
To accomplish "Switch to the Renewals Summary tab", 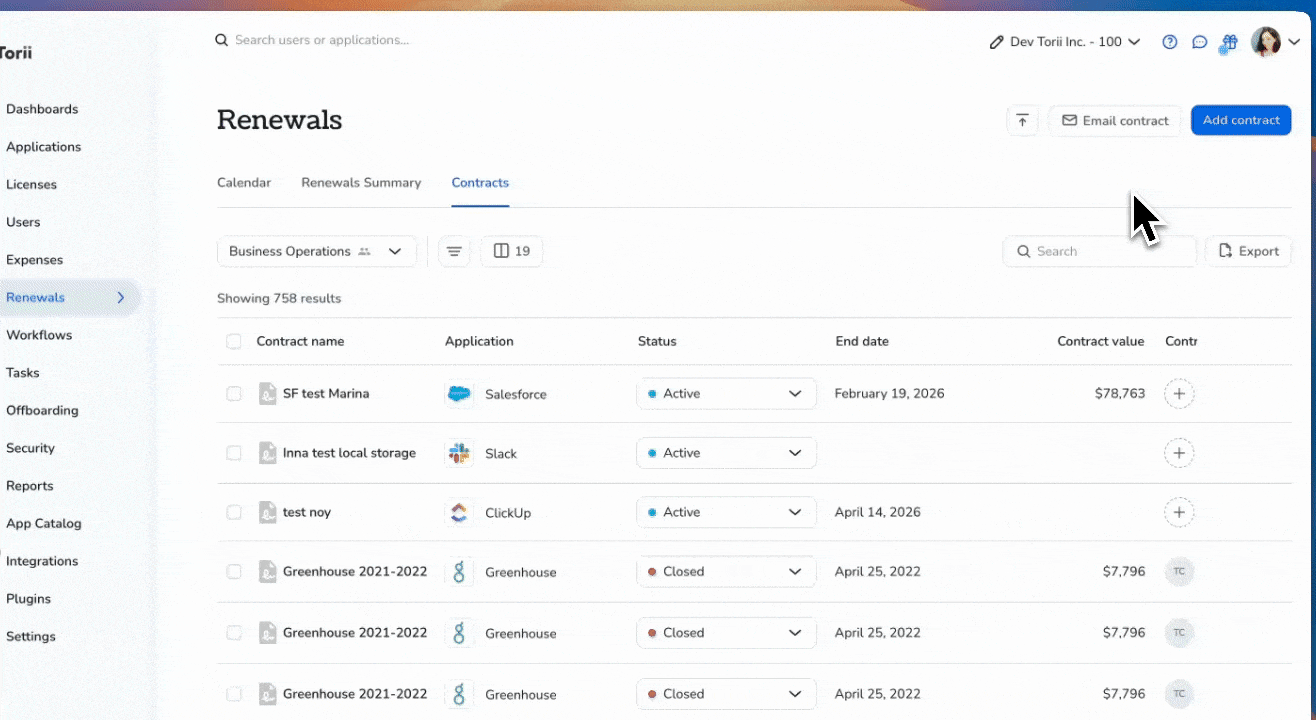I will (361, 183).
